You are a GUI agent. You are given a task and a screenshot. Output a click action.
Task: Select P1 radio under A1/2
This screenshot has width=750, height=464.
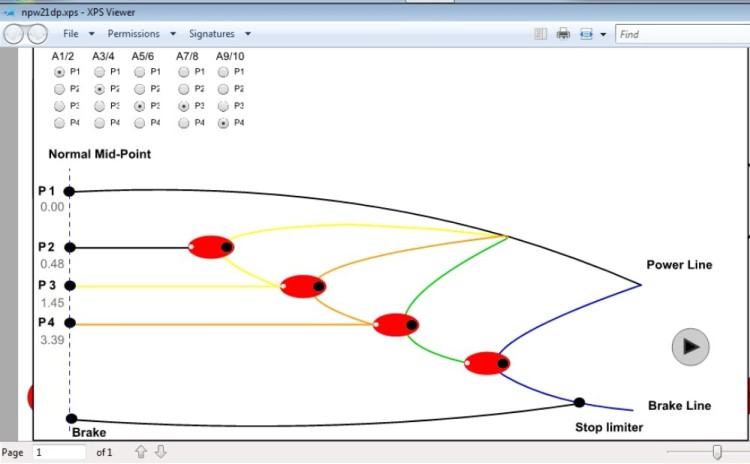pyautogui.click(x=60, y=72)
